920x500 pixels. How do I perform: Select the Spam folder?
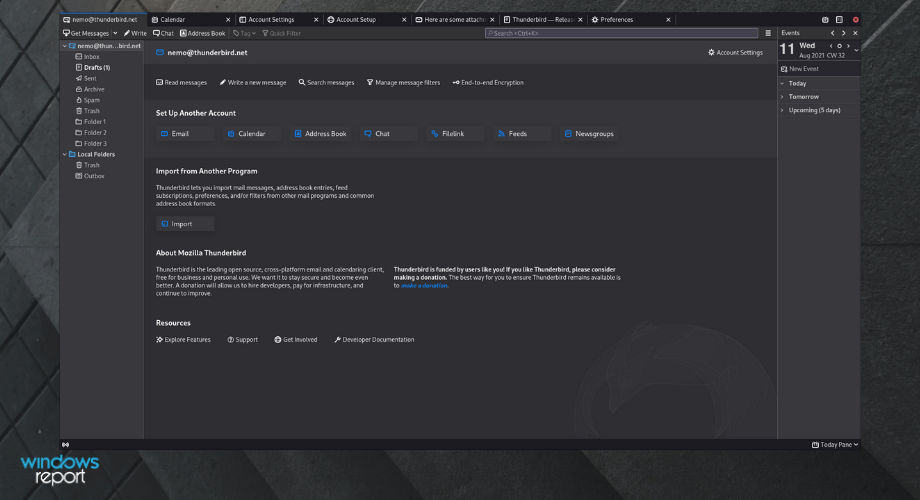click(87, 100)
